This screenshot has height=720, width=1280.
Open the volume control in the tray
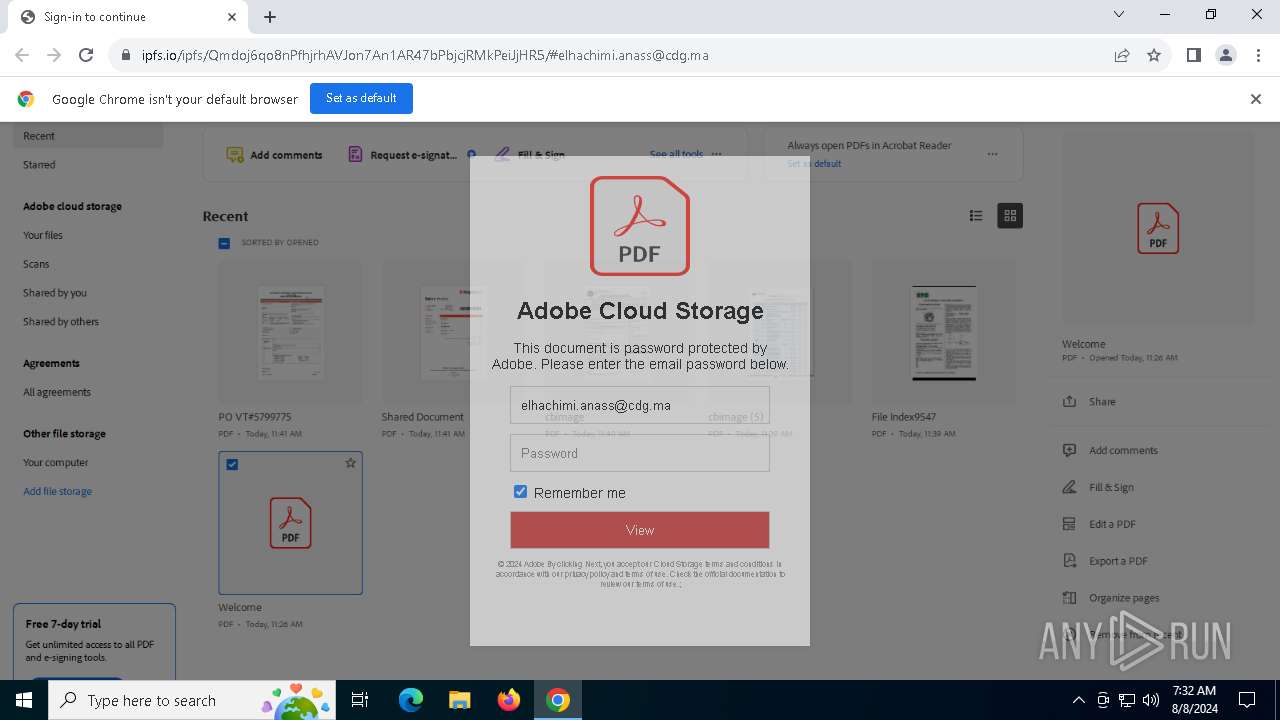[1151, 700]
